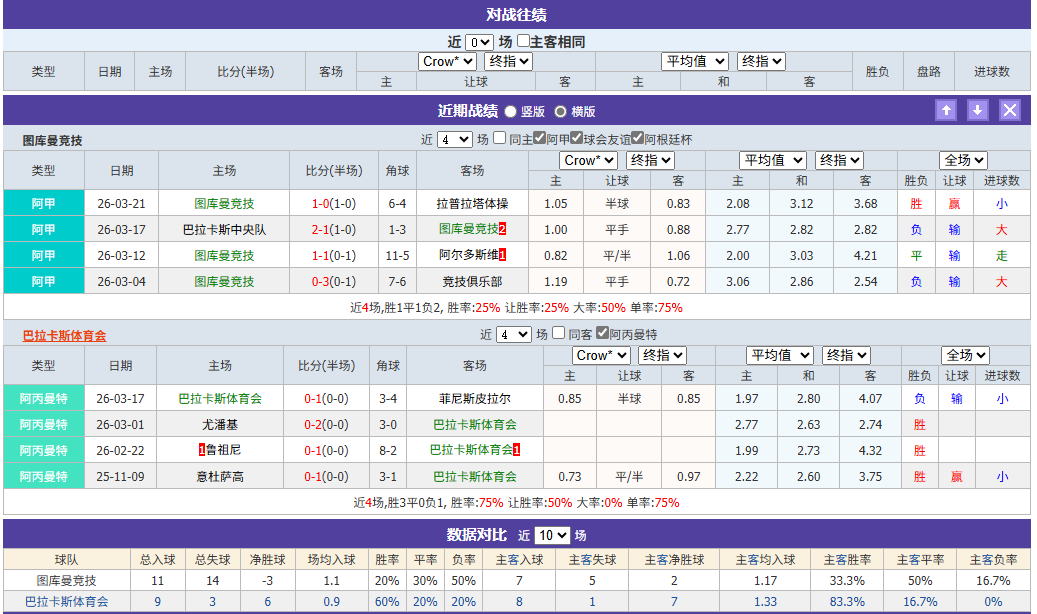Uncheck the 阿根廷杯 checkbox
This screenshot has width=1037, height=614.
(639, 140)
